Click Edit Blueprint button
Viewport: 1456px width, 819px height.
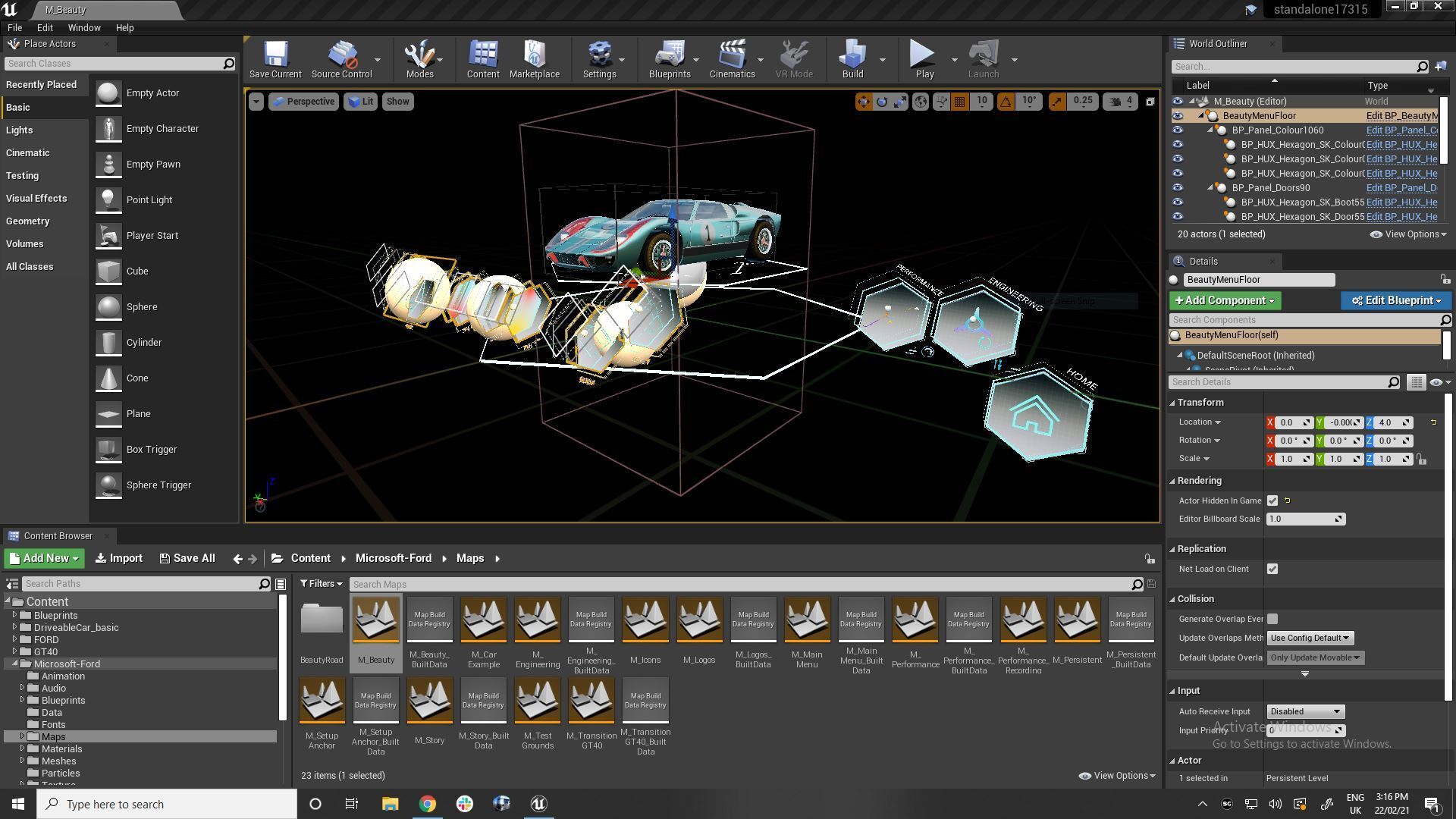[1396, 301]
